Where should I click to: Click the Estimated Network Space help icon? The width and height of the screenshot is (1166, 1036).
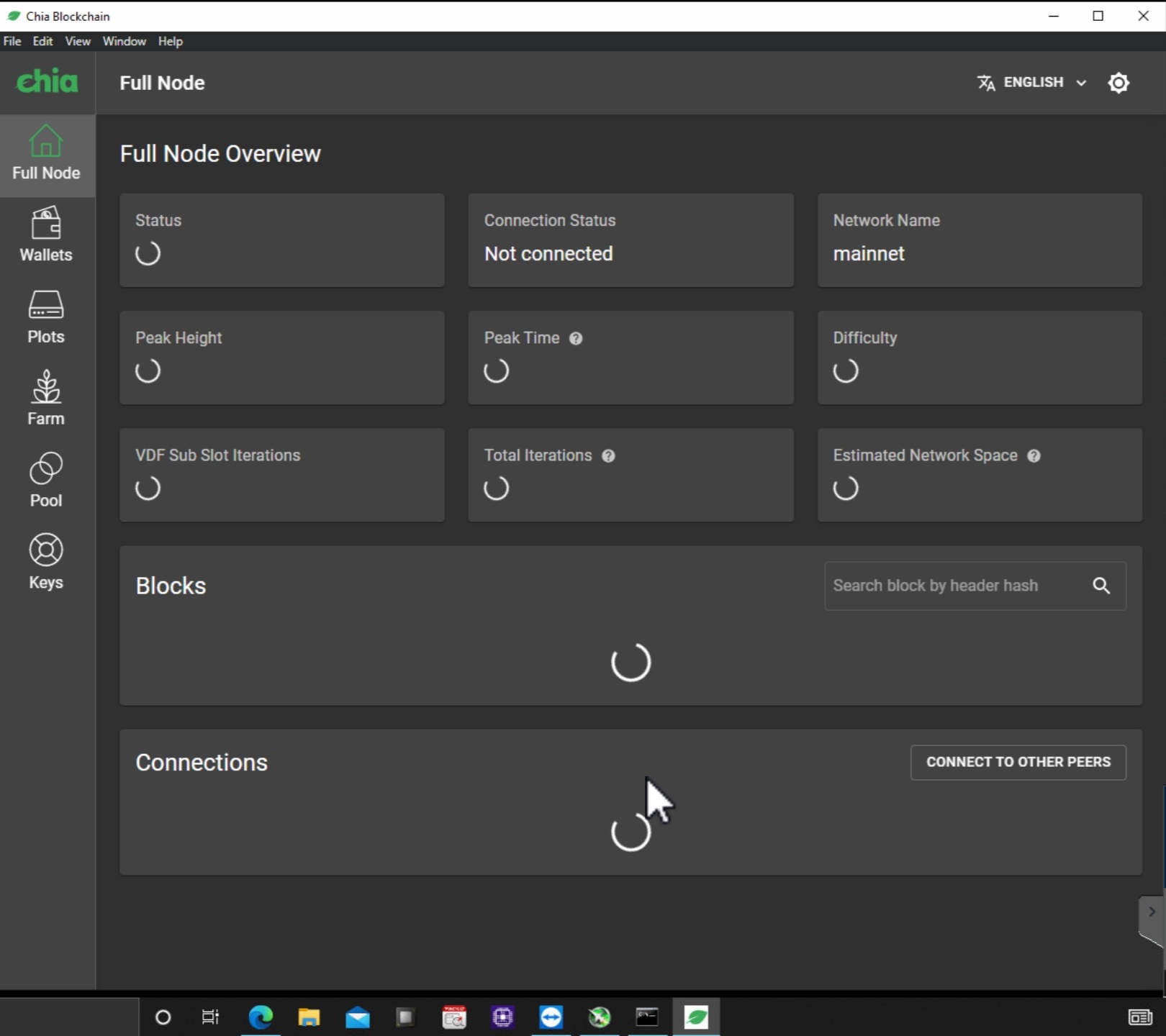pyautogui.click(x=1034, y=455)
